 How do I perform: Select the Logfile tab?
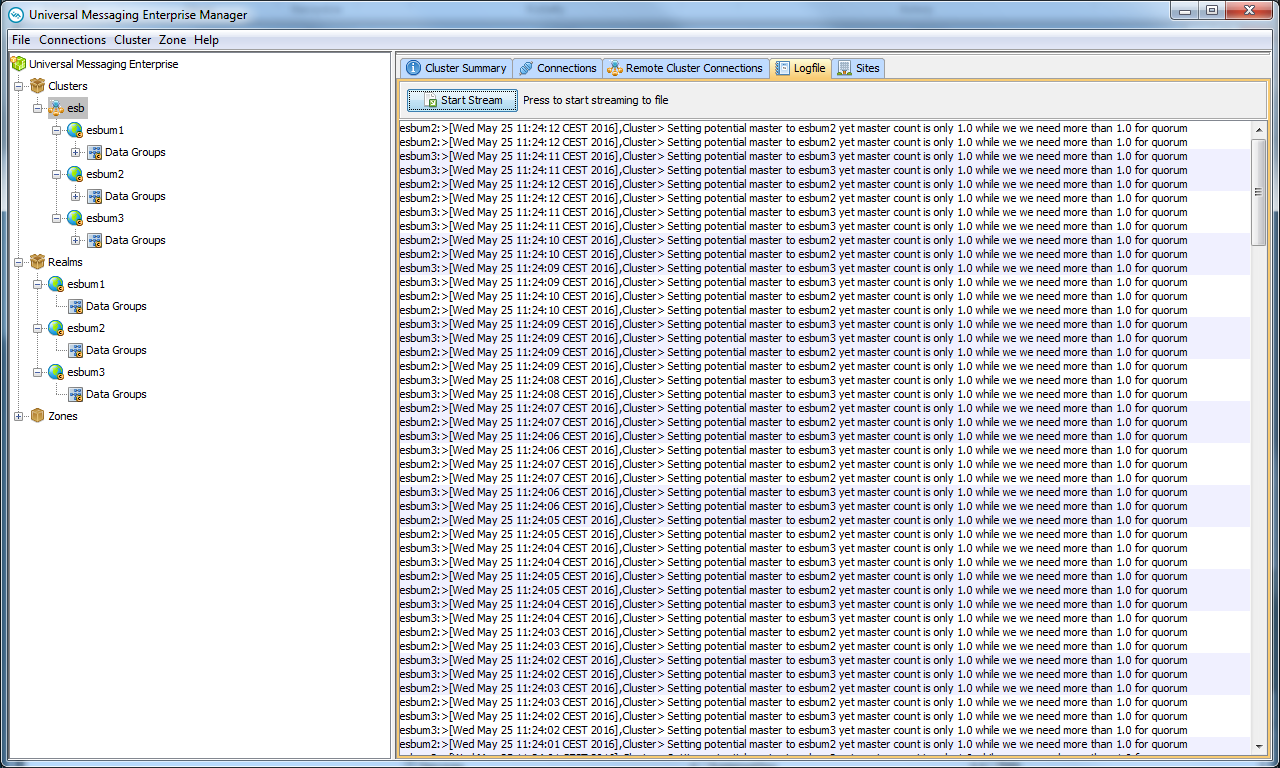[x=800, y=68]
